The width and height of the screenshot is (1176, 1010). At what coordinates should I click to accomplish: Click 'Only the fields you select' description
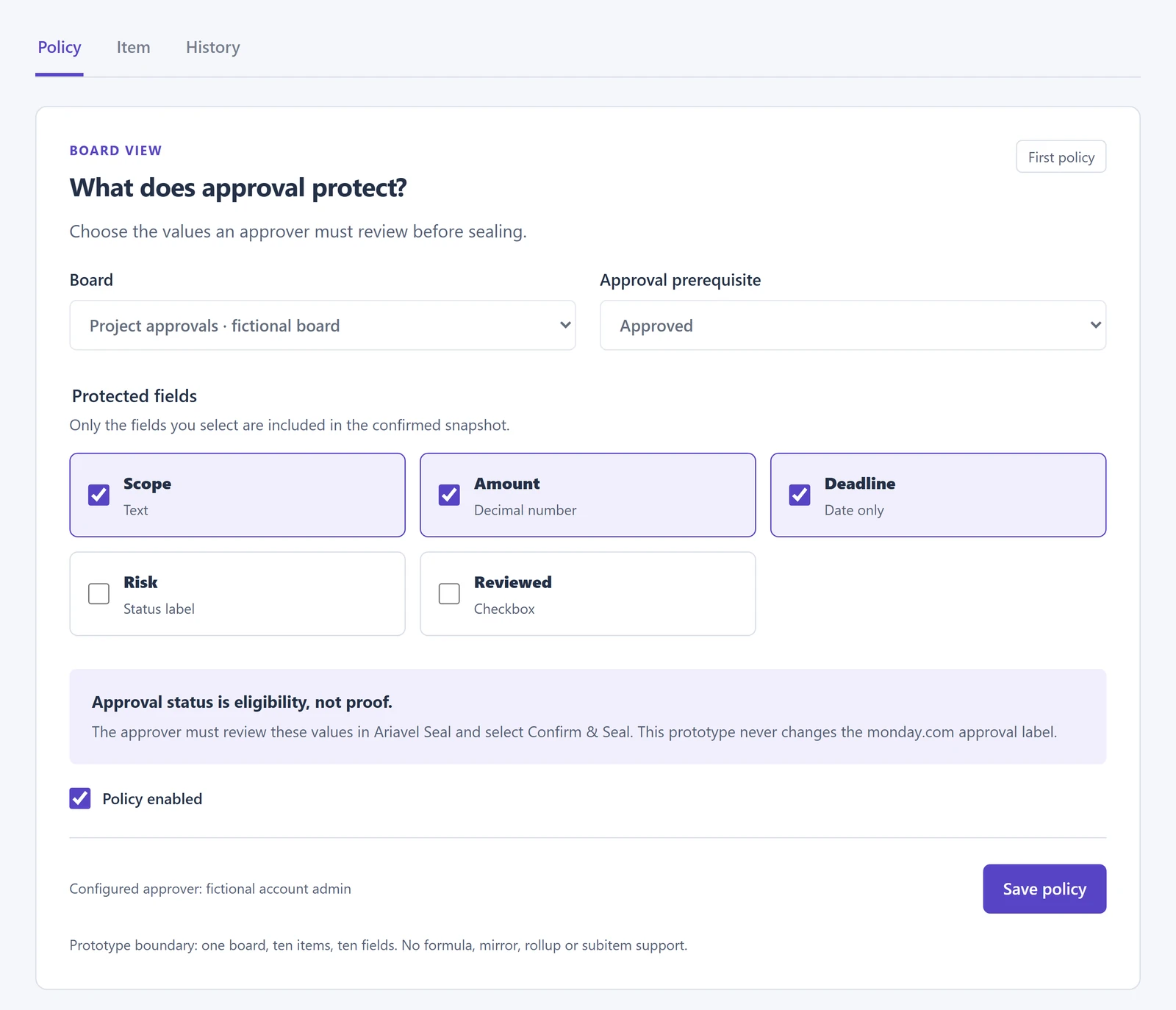pyautogui.click(x=290, y=426)
